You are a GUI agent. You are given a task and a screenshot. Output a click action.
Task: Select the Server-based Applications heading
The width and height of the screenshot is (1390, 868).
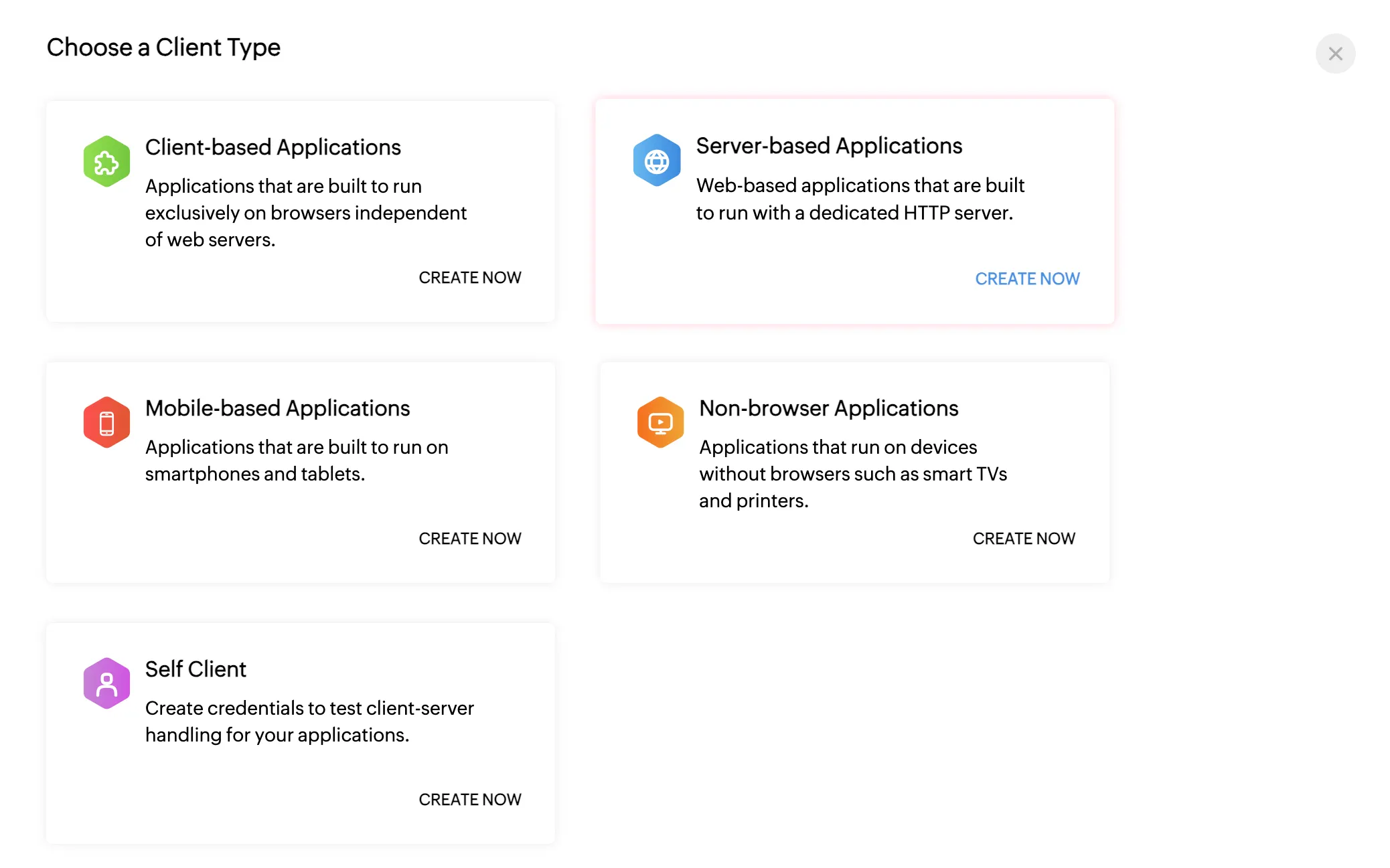pyautogui.click(x=829, y=146)
